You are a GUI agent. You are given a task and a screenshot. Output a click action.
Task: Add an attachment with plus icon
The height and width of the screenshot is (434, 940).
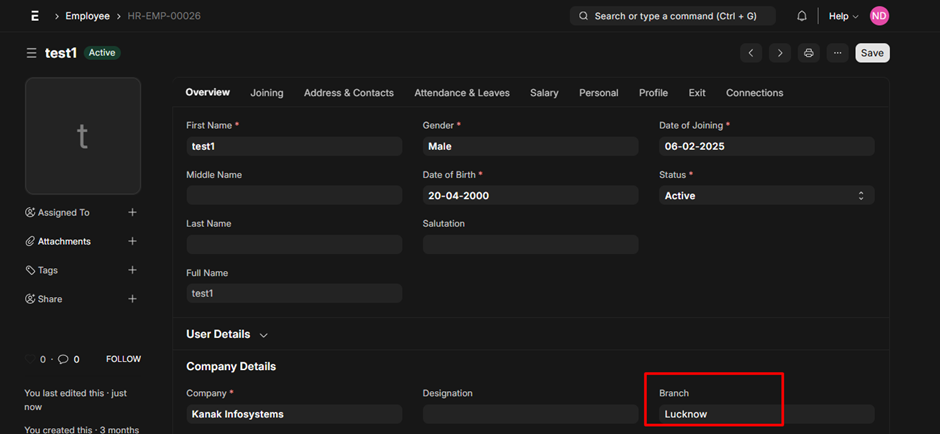(x=132, y=241)
